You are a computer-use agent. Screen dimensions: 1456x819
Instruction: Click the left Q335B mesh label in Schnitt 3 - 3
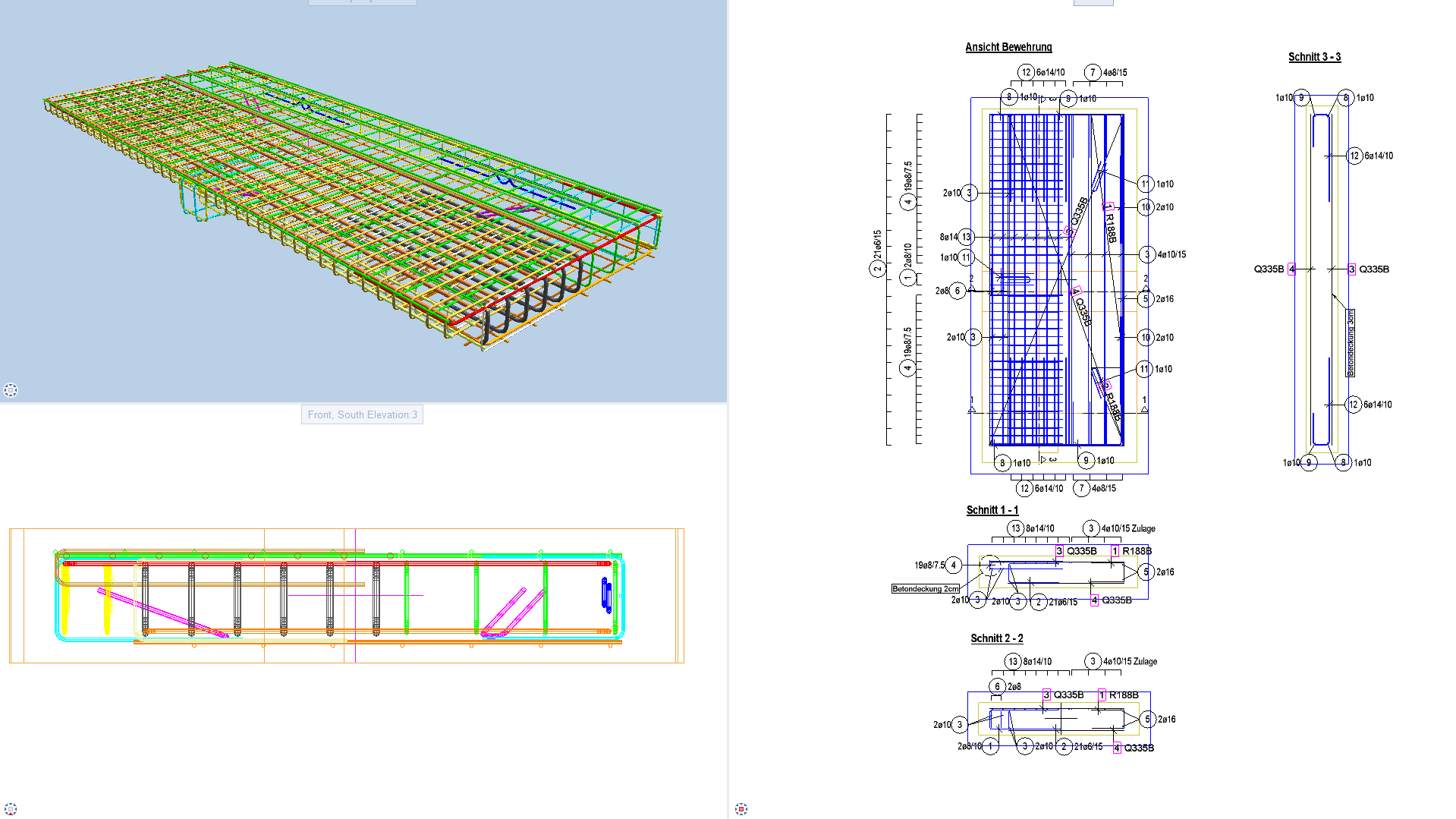(x=1269, y=269)
